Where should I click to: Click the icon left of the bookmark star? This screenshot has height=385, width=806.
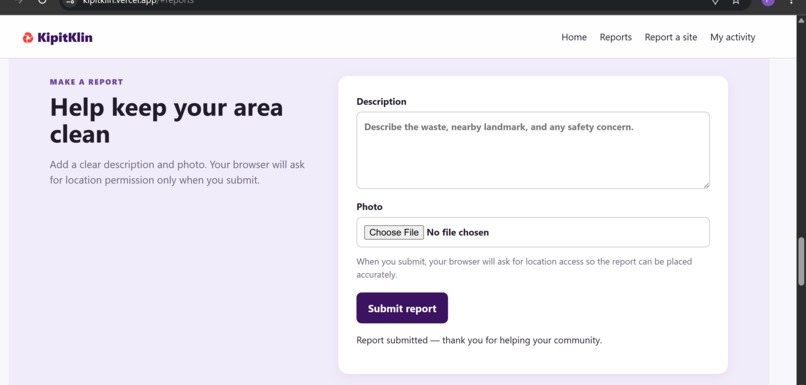(715, 2)
